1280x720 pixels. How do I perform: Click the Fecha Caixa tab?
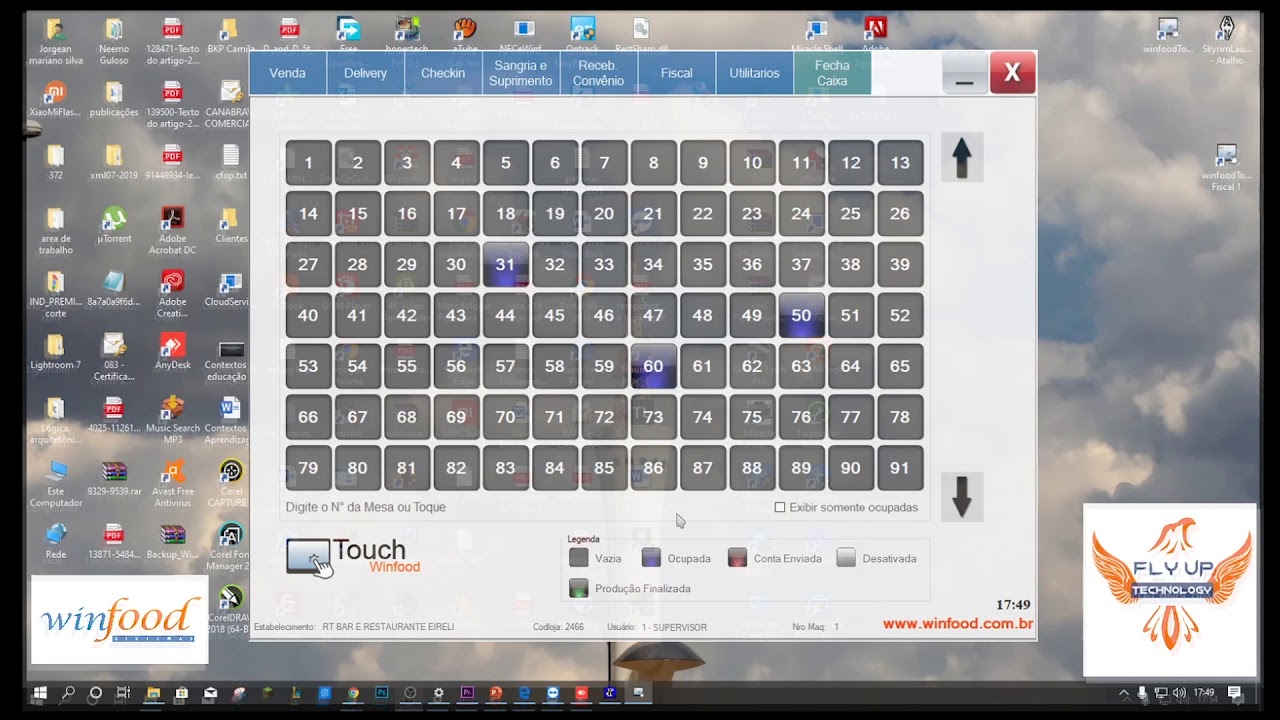pyautogui.click(x=832, y=73)
